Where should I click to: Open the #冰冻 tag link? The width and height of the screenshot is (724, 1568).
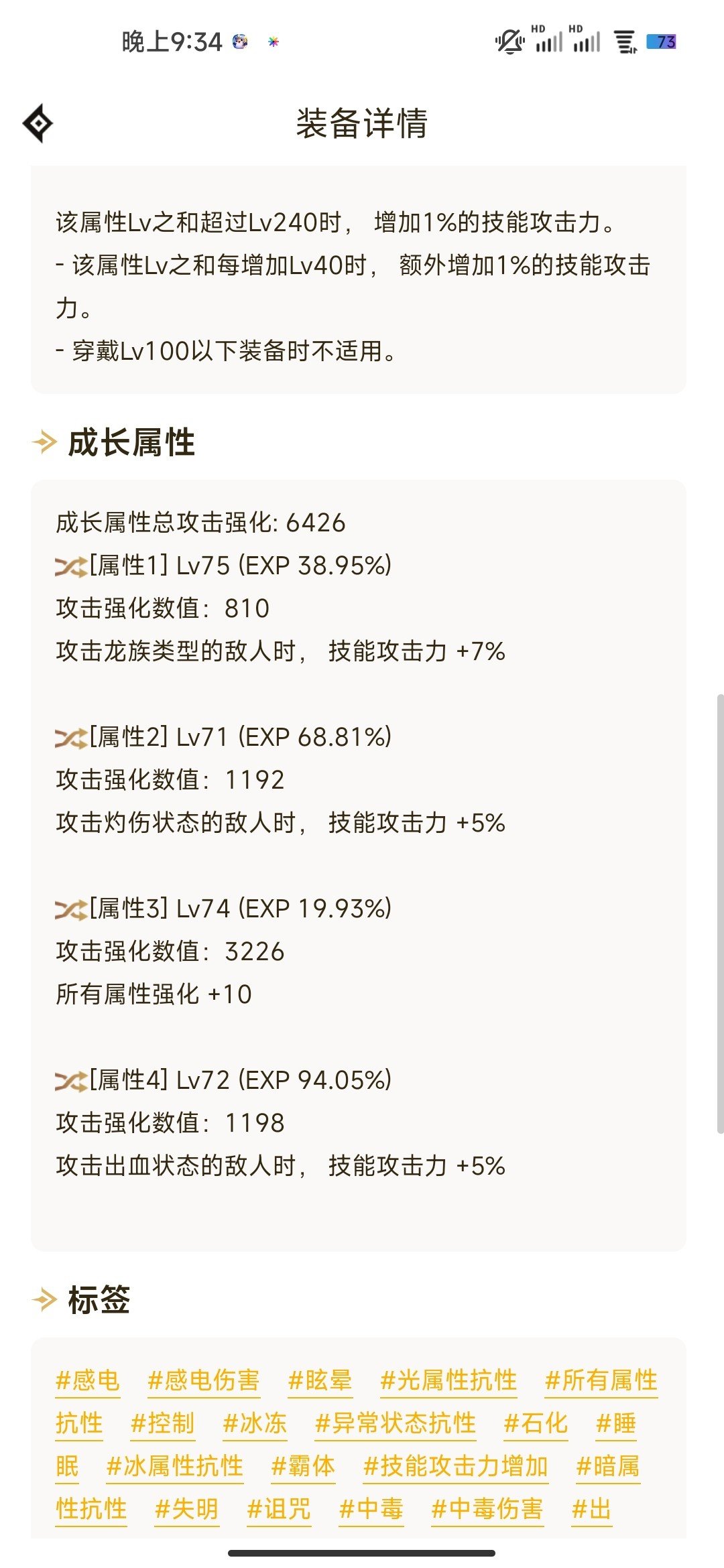click(255, 1423)
